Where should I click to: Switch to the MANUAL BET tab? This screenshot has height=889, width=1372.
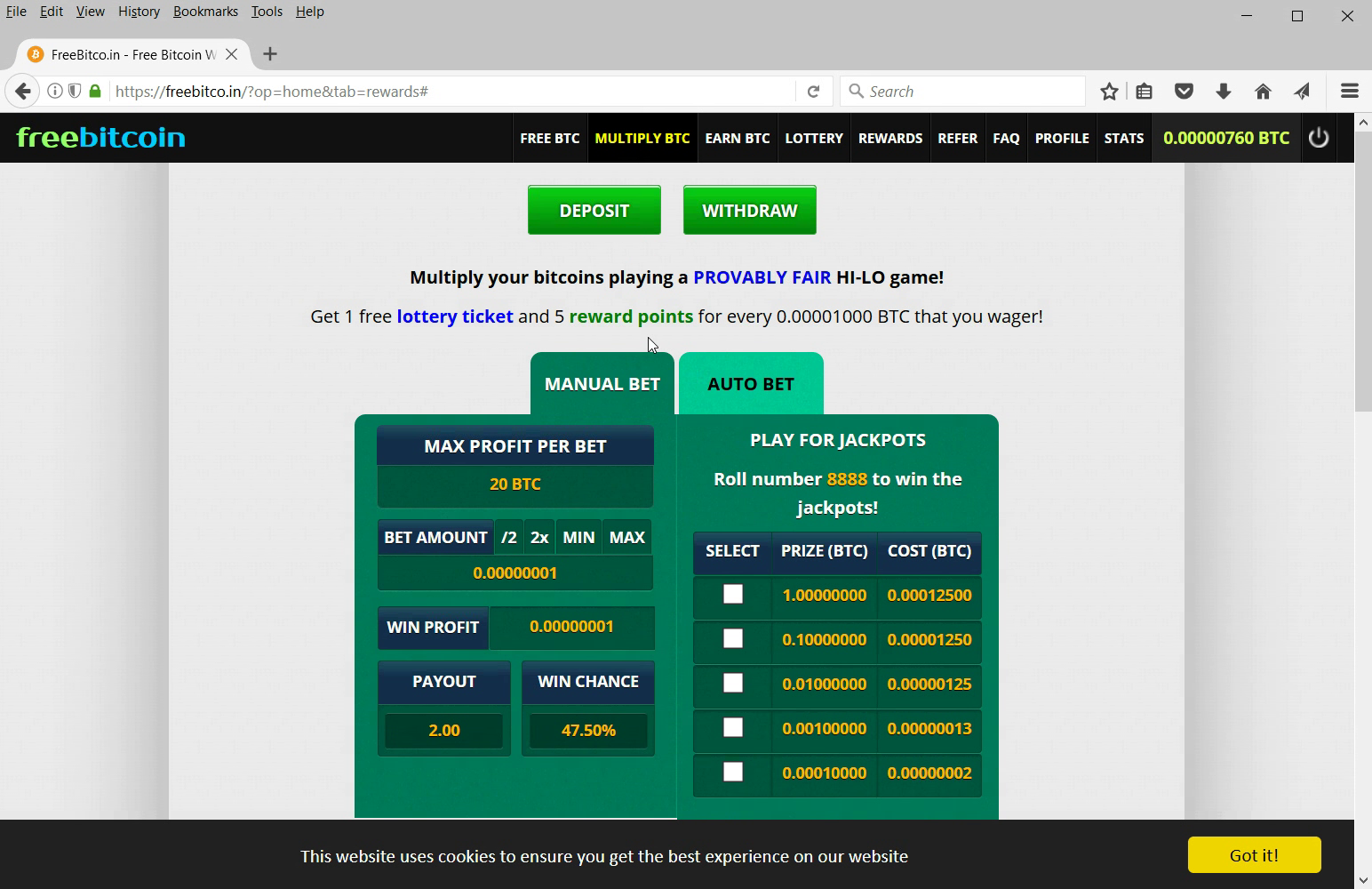tap(602, 384)
